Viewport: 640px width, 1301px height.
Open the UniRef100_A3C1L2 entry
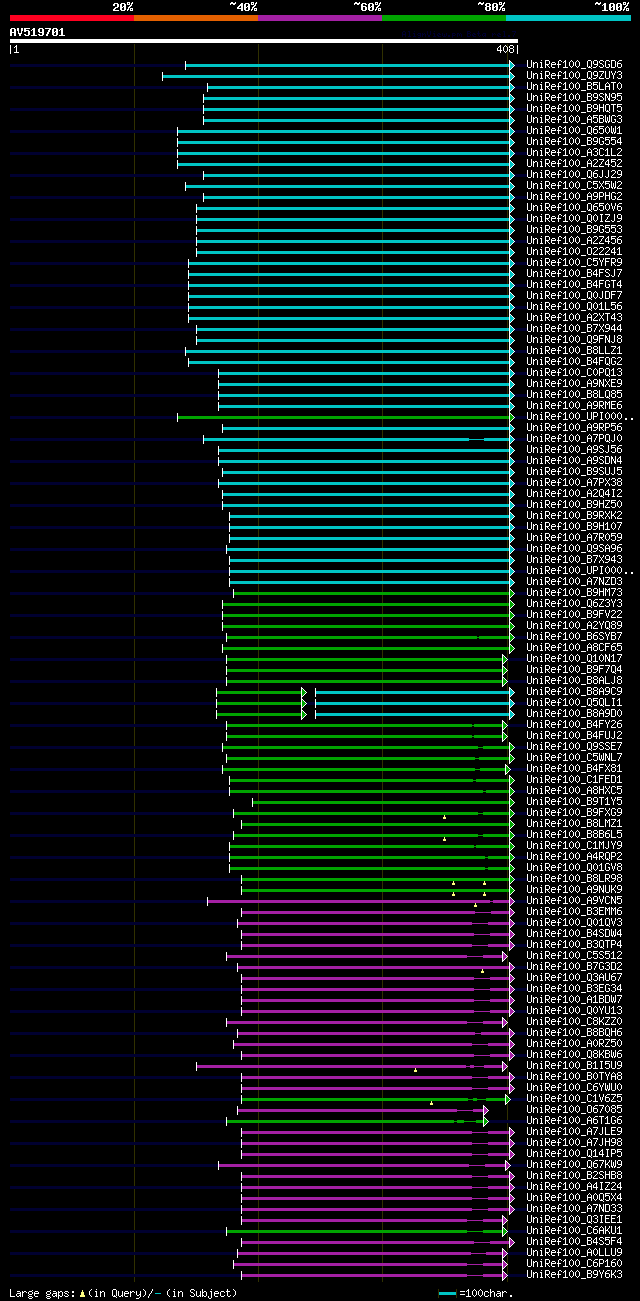pyautogui.click(x=574, y=153)
